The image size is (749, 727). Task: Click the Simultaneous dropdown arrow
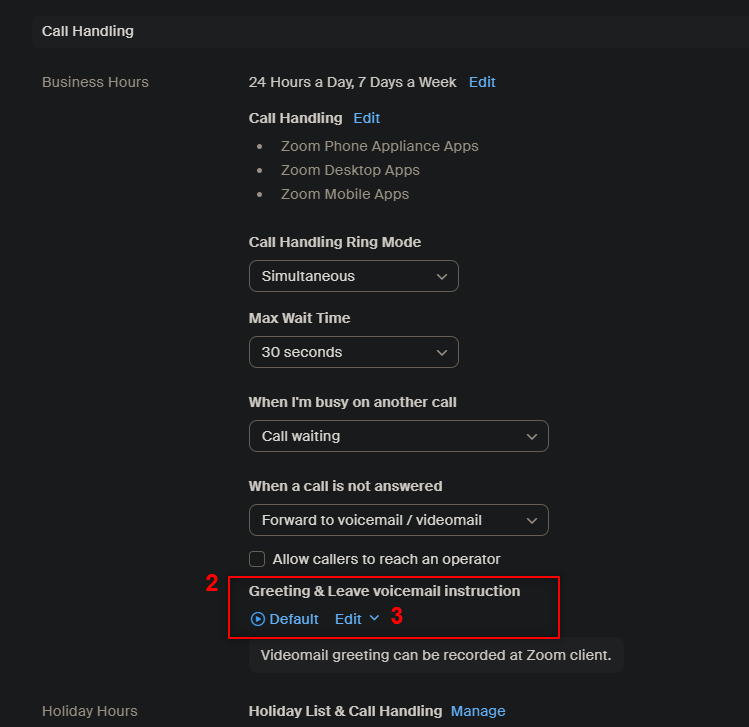coord(442,277)
